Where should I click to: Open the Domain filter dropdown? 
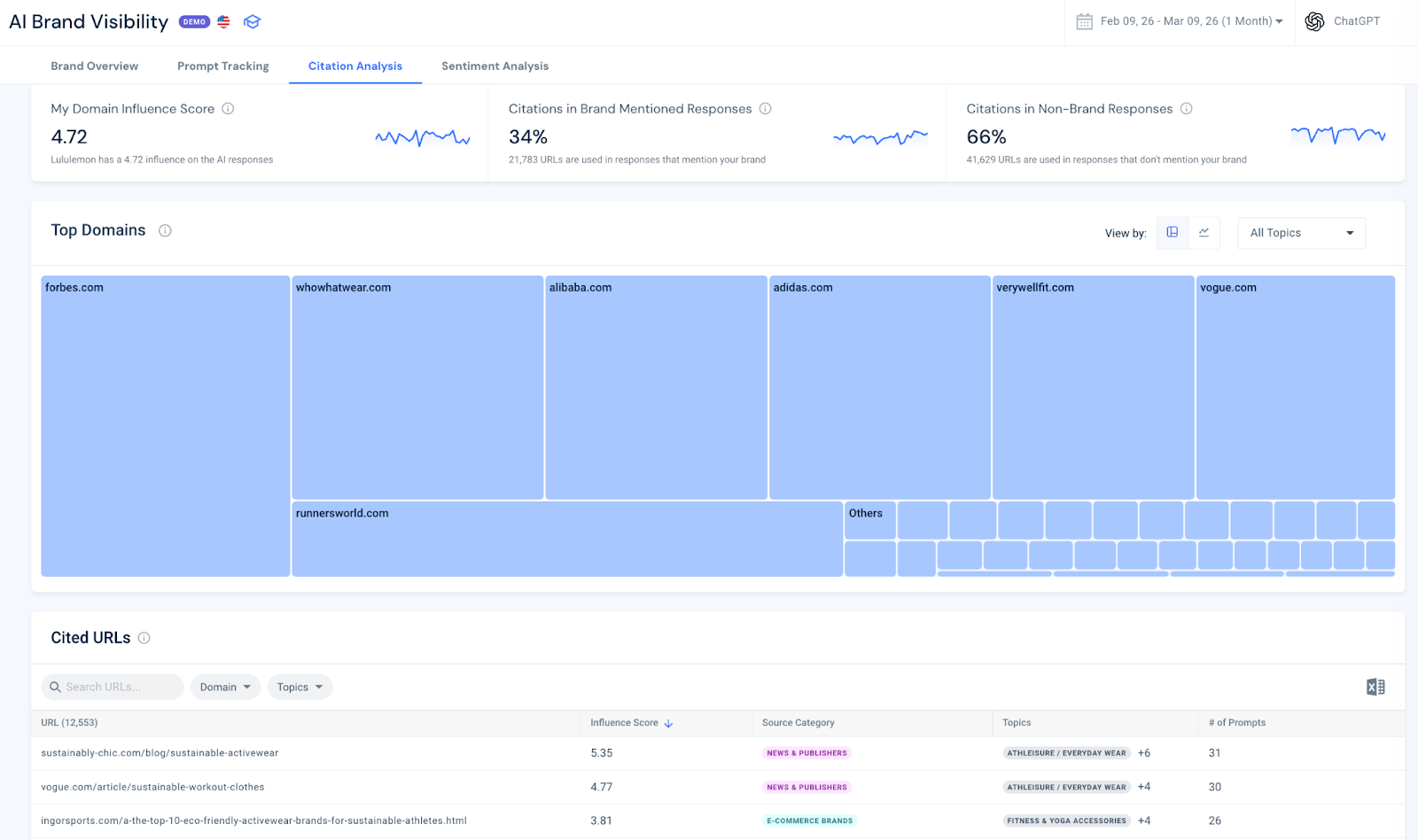click(225, 687)
